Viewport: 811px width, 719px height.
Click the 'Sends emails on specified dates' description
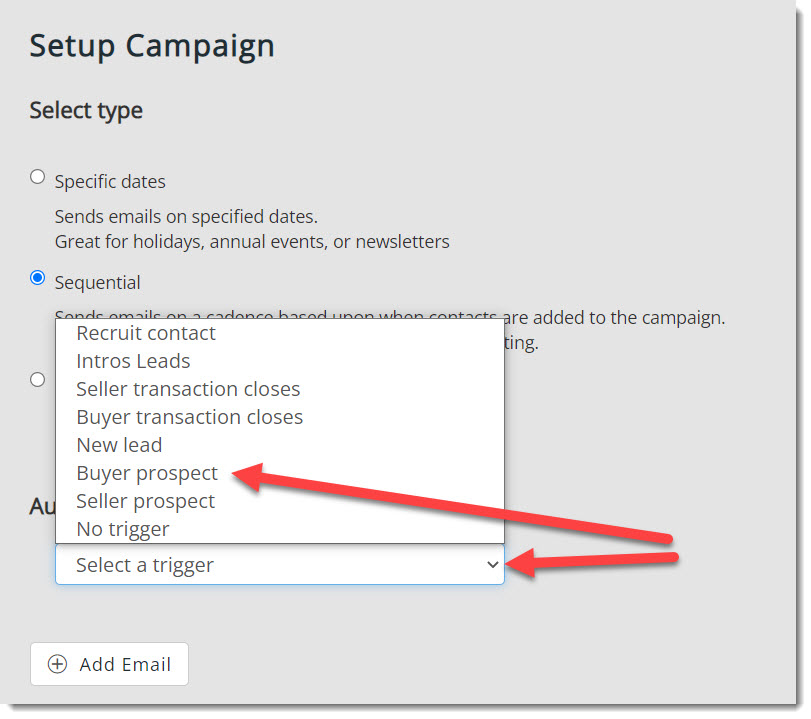[186, 216]
